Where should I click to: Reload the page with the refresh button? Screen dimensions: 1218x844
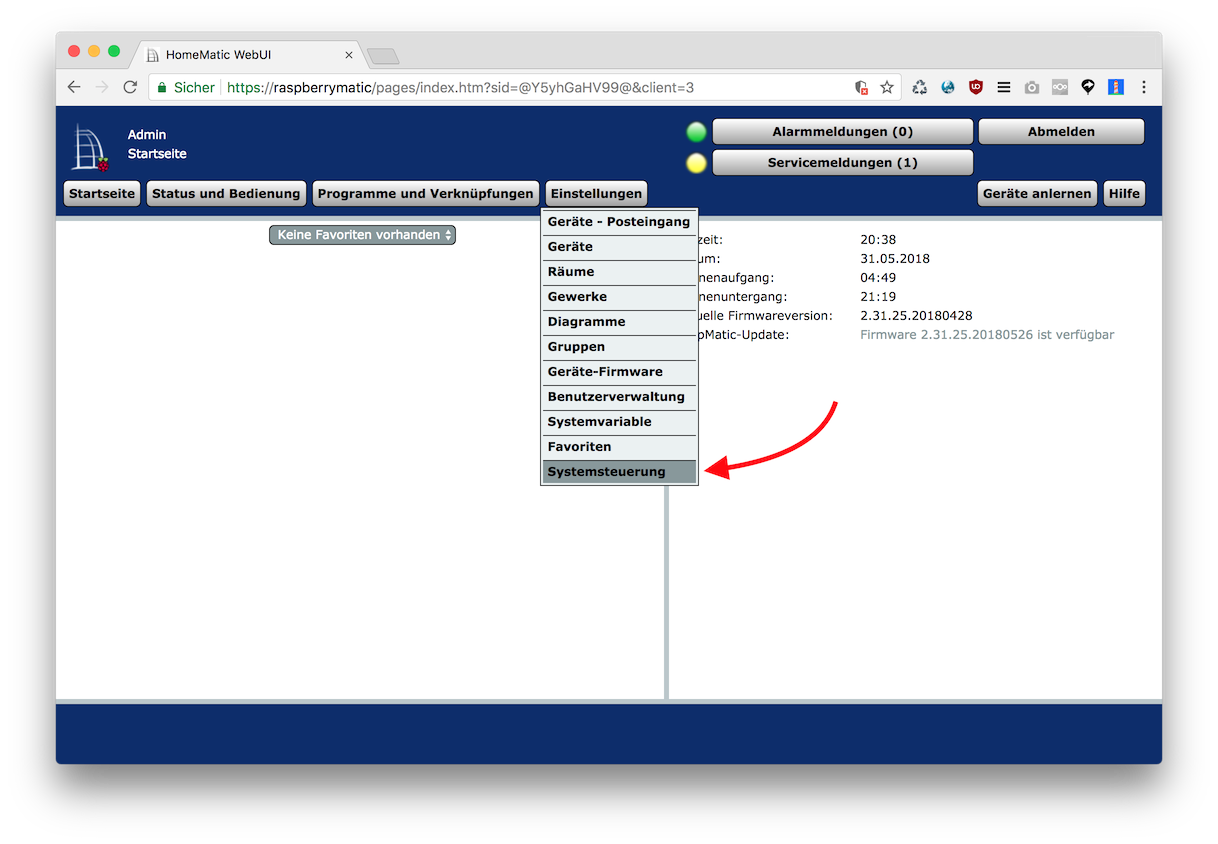[130, 88]
